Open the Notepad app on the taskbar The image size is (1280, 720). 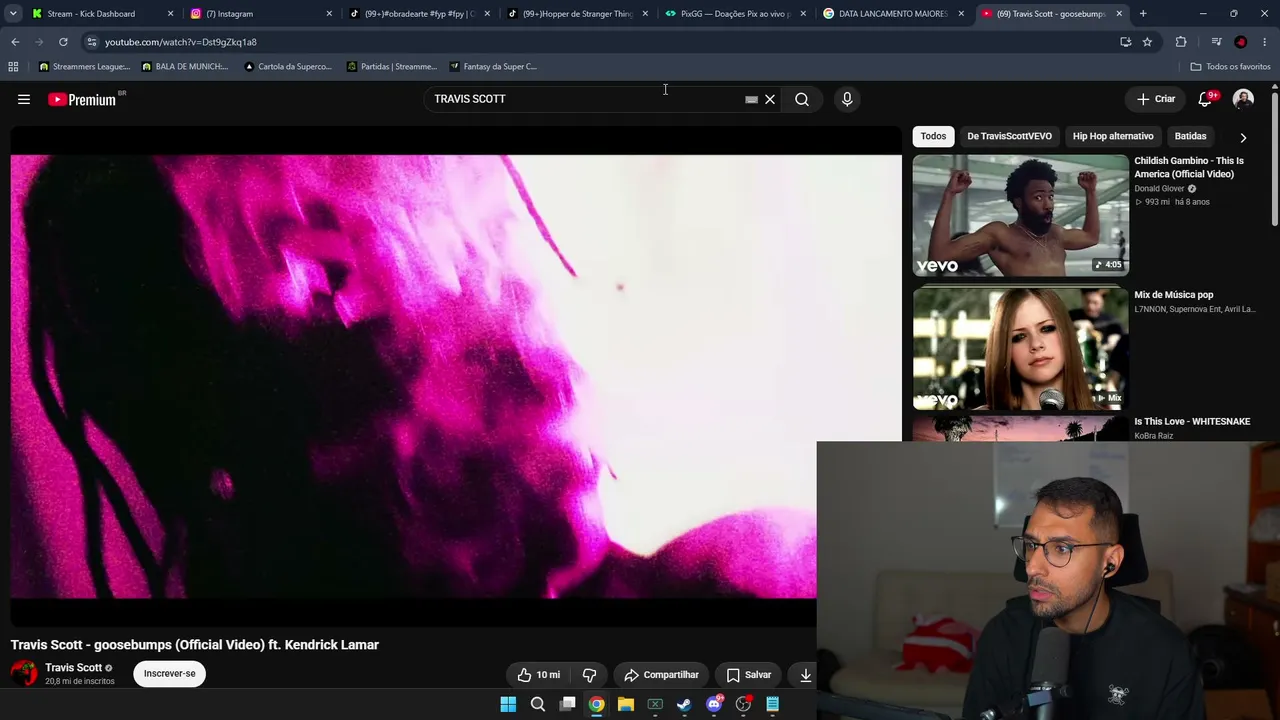click(772, 704)
